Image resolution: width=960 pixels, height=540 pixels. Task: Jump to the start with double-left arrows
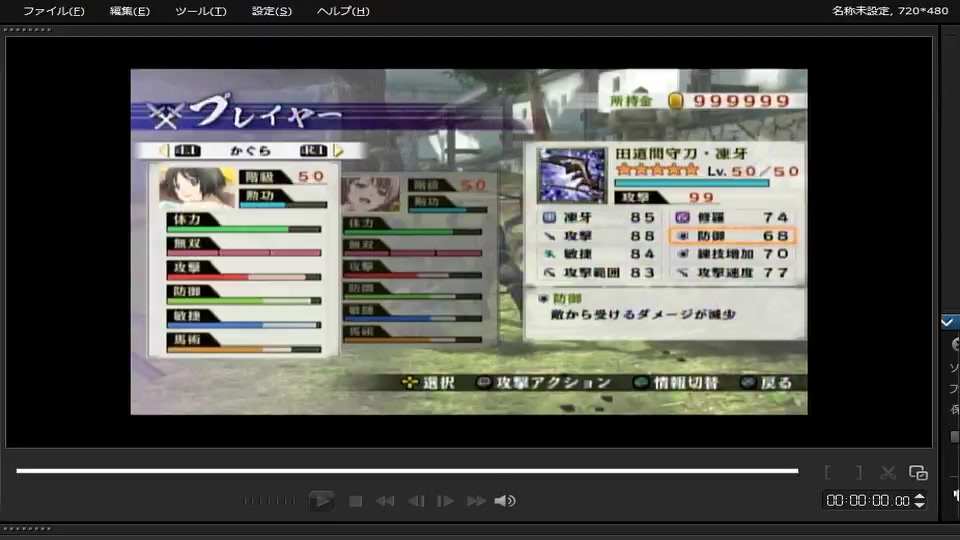click(x=385, y=501)
